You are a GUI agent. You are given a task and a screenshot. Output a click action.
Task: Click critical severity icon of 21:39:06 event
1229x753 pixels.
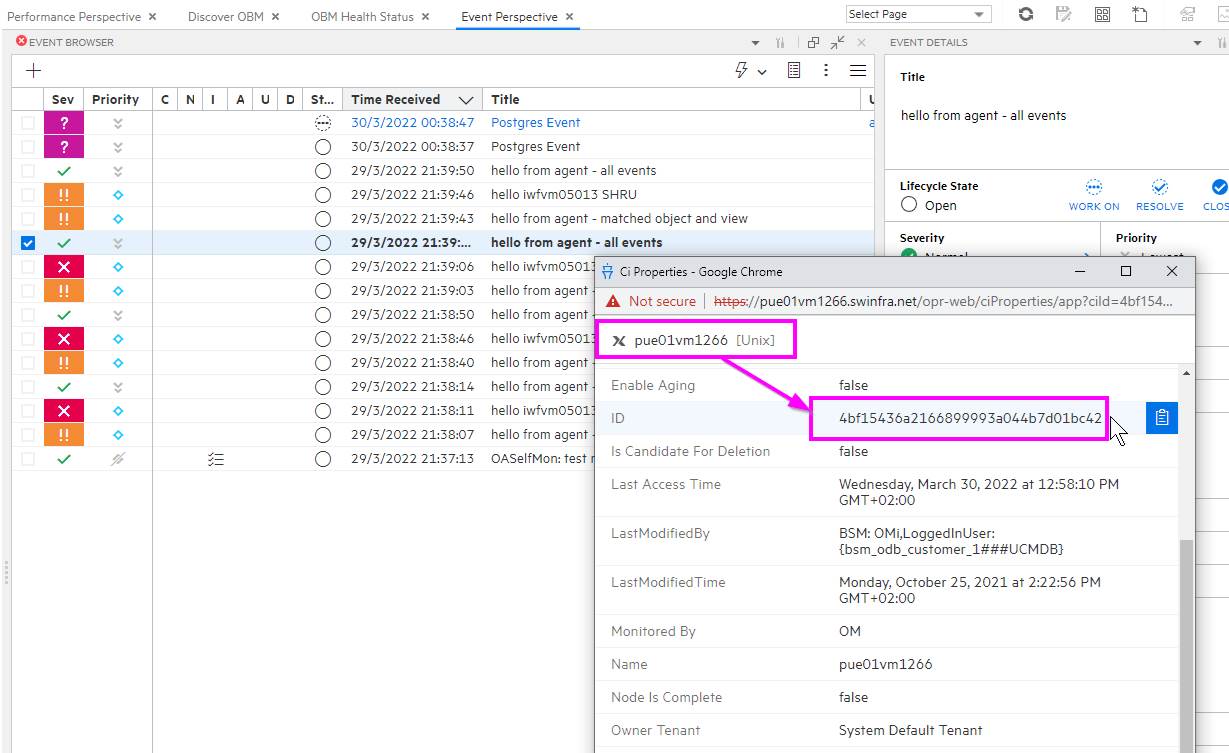(64, 267)
